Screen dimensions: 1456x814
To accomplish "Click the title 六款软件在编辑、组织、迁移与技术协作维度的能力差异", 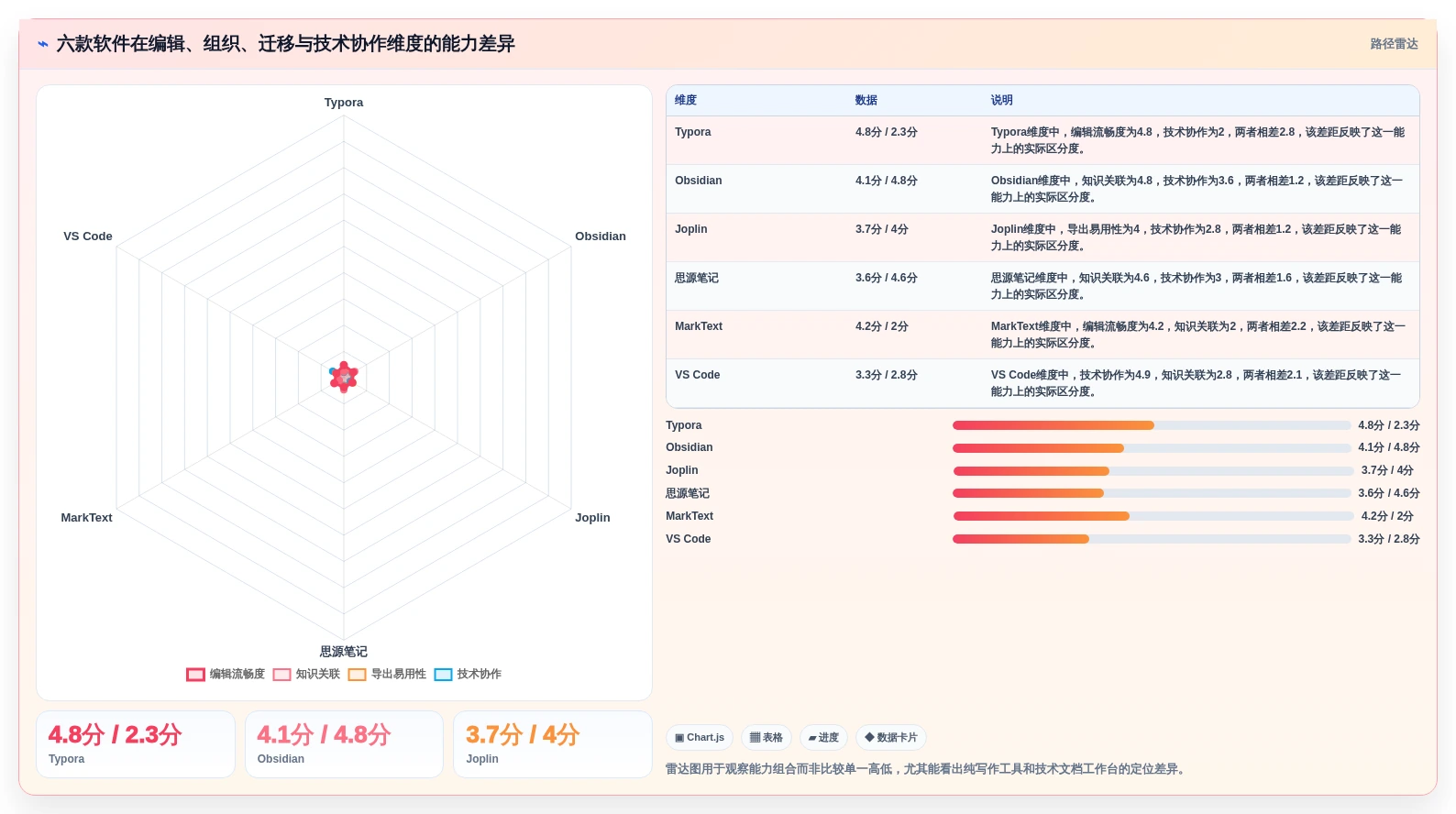I will pos(285,44).
